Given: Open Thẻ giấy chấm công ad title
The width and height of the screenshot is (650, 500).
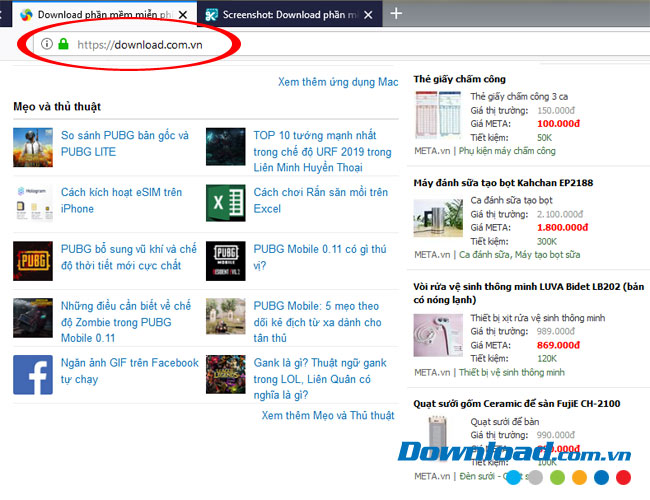Looking at the screenshot, I should tap(459, 79).
